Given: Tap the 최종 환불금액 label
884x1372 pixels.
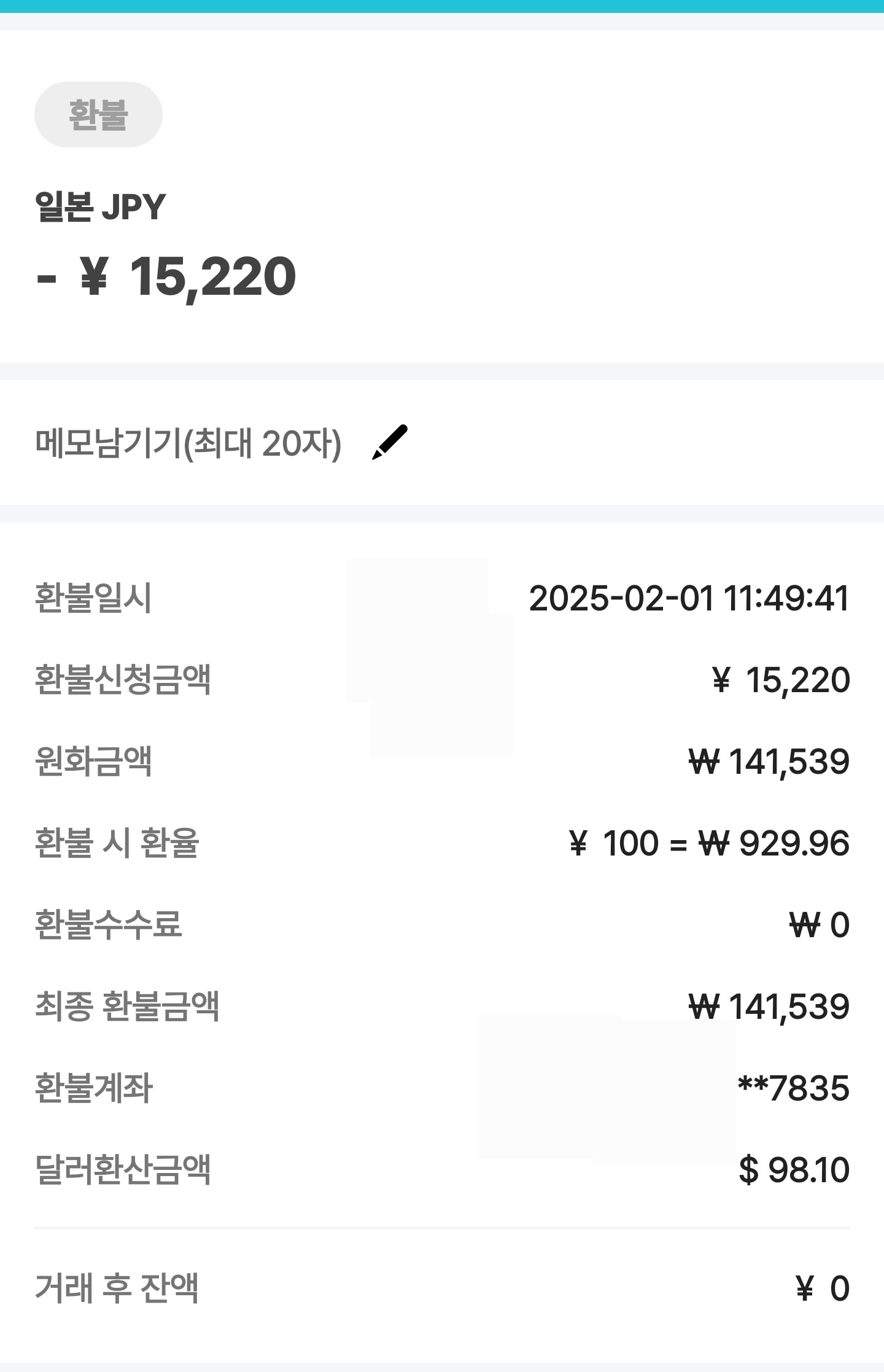Looking at the screenshot, I should coord(127,1007).
